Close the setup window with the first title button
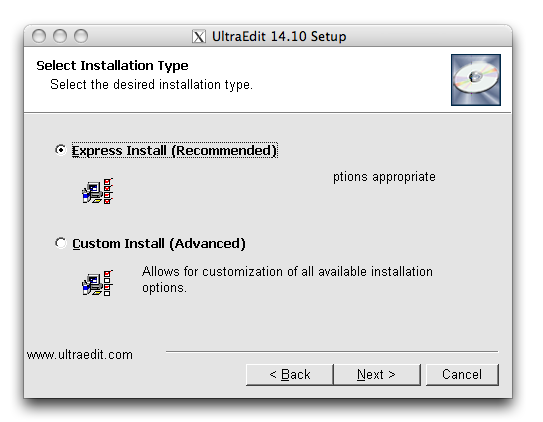 pos(39,36)
